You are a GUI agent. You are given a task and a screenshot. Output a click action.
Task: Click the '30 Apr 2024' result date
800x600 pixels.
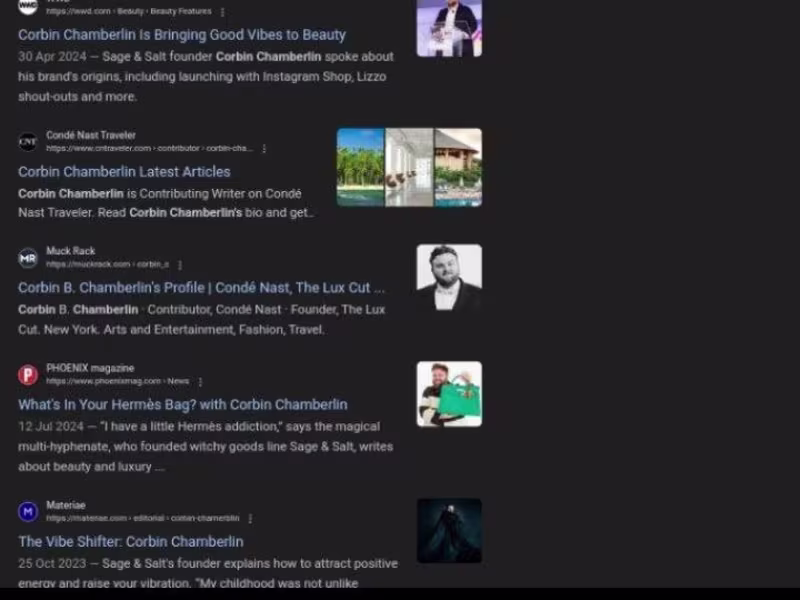pyautogui.click(x=52, y=57)
